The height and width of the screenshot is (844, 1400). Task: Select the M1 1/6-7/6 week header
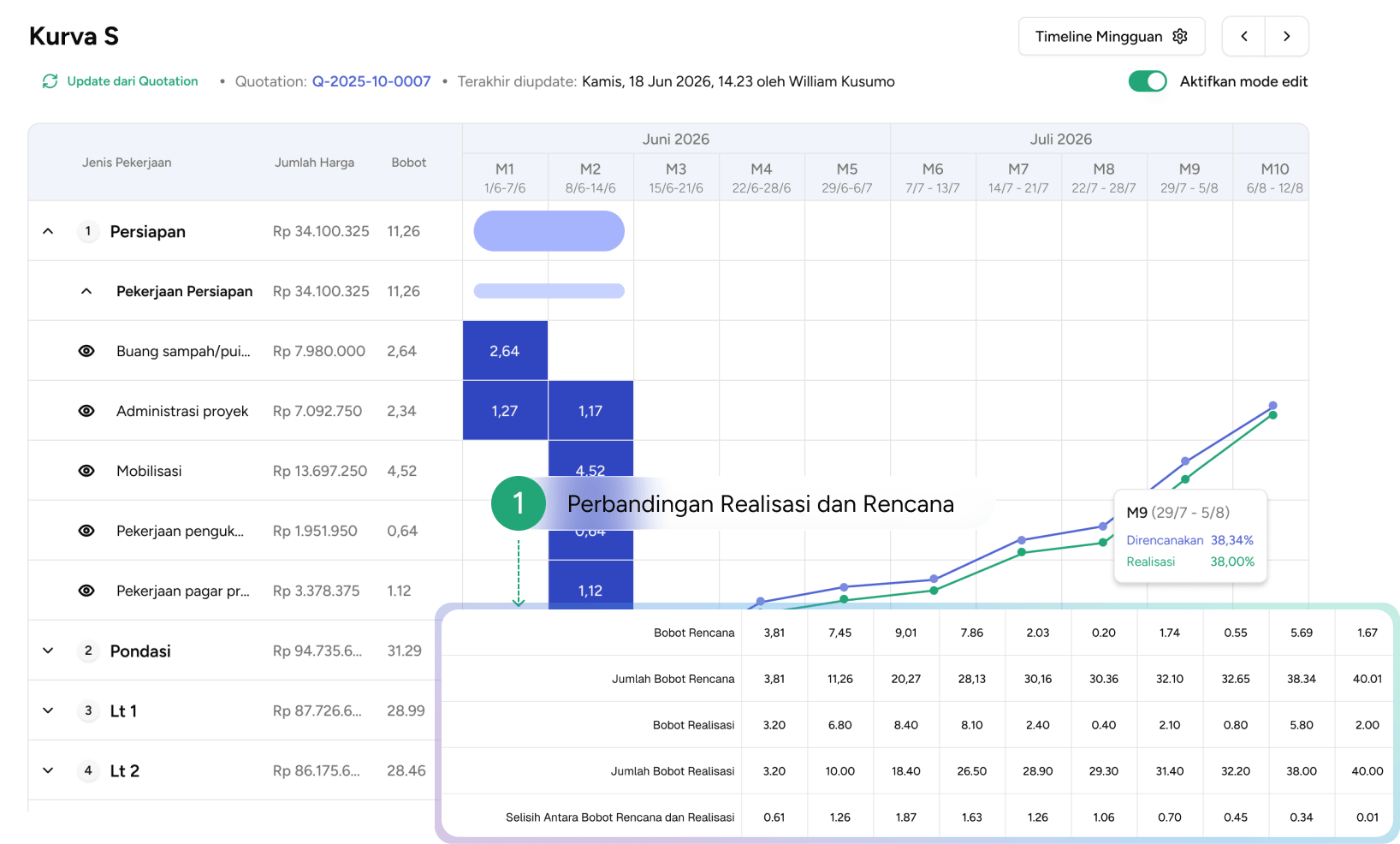click(505, 178)
